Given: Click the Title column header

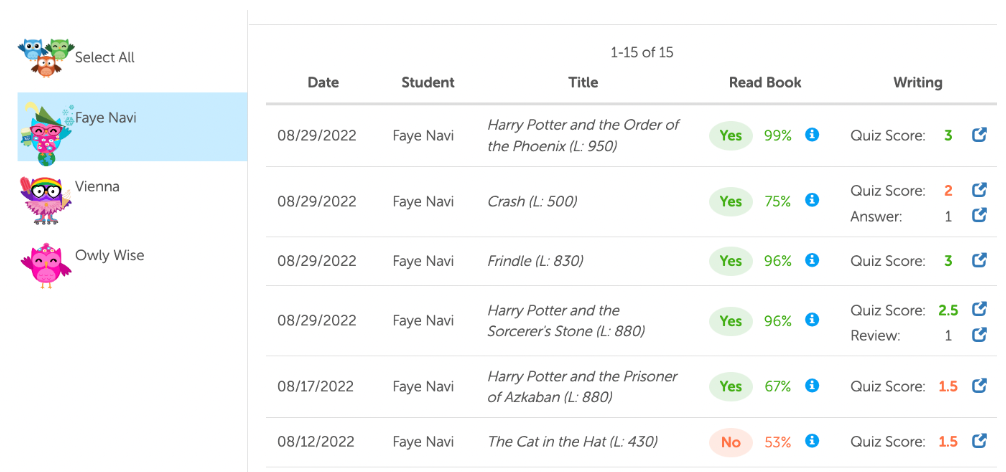Looking at the screenshot, I should click(x=583, y=83).
